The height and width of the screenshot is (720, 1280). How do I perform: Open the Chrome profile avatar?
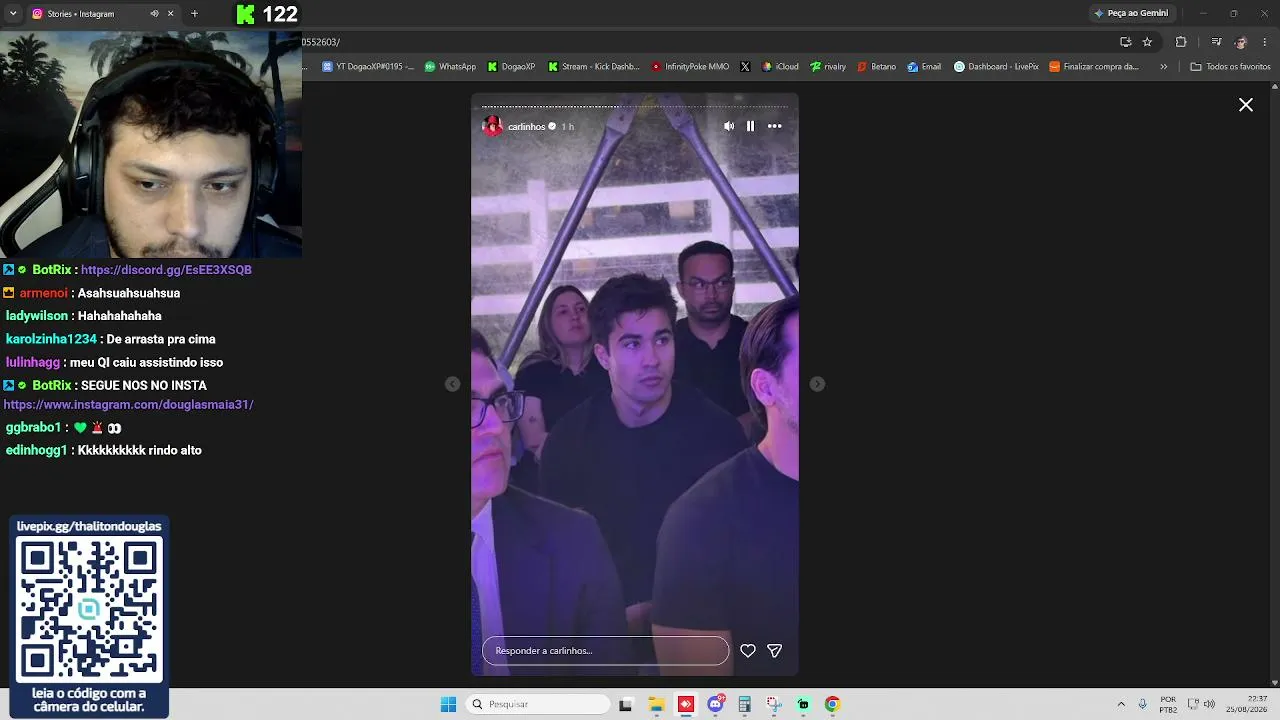tap(1241, 42)
